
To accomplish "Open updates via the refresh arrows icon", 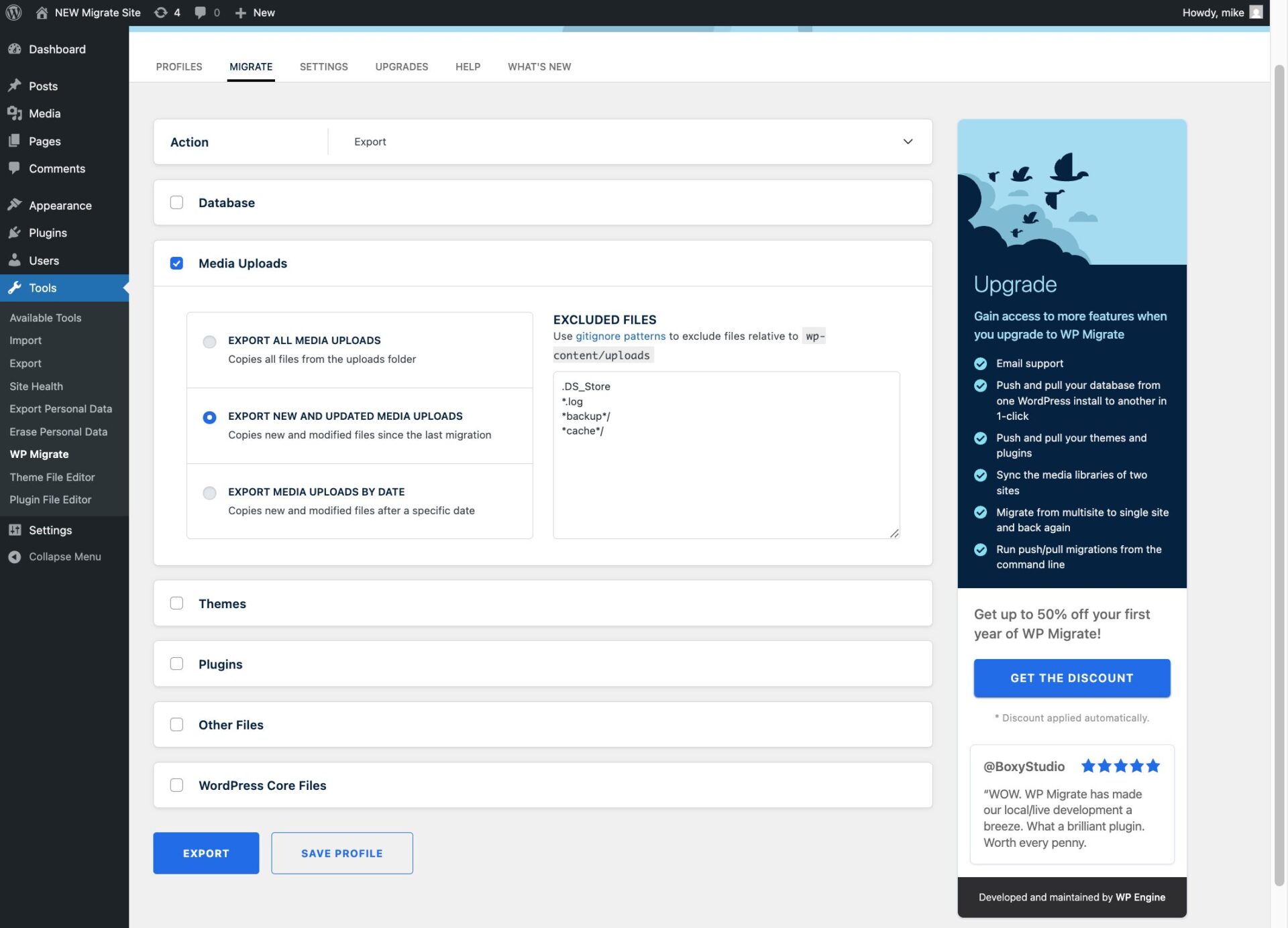I will tap(160, 12).
